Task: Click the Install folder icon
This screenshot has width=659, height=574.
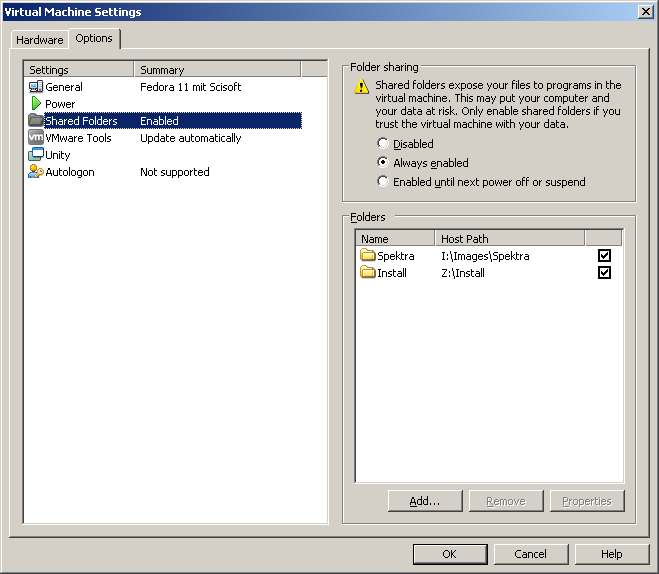Action: point(368,273)
